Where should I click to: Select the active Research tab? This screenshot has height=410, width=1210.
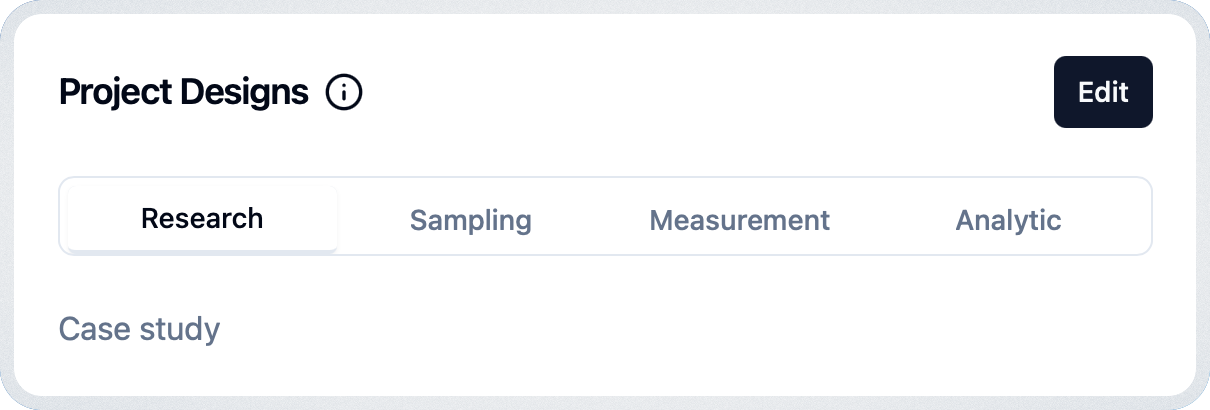[202, 218]
